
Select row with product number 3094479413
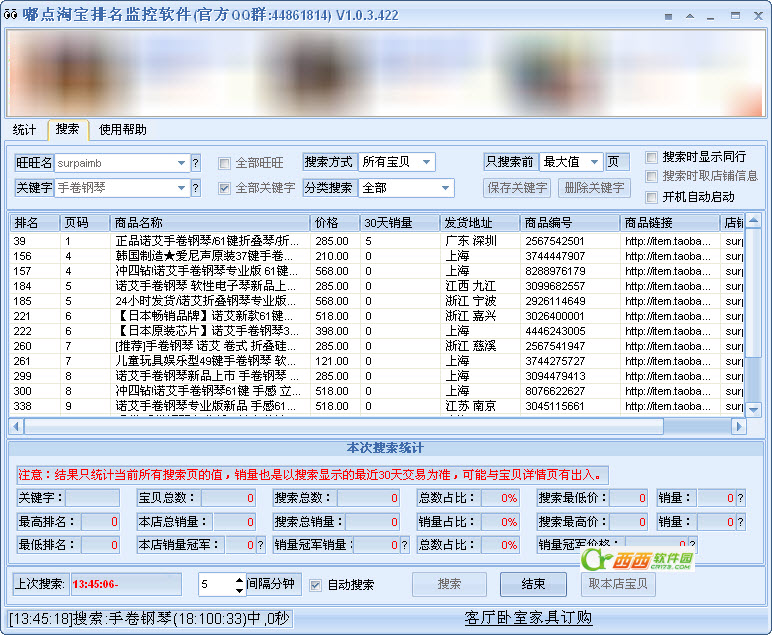coord(377,376)
